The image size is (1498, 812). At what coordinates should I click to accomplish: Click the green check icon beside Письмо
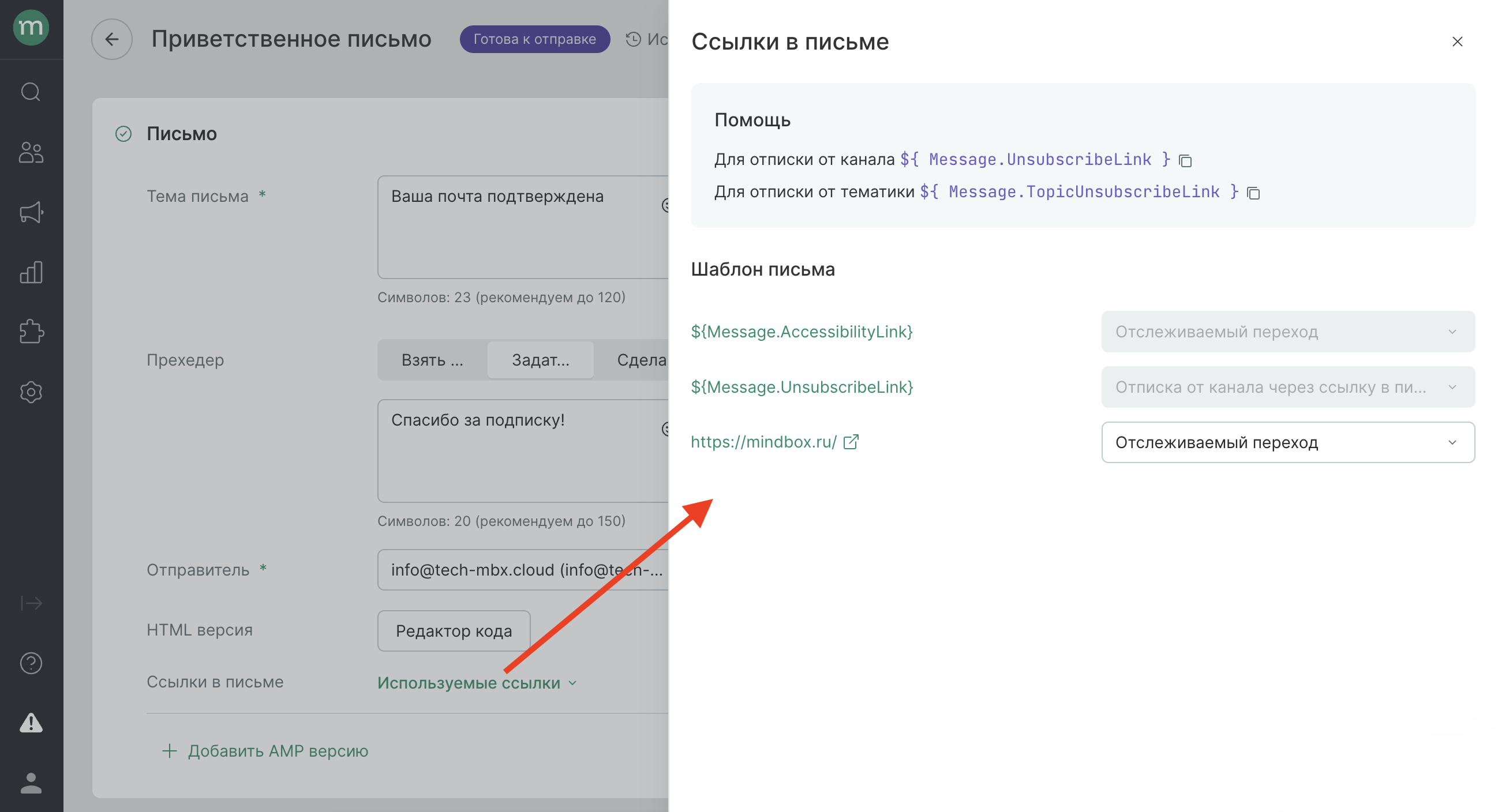pos(123,134)
